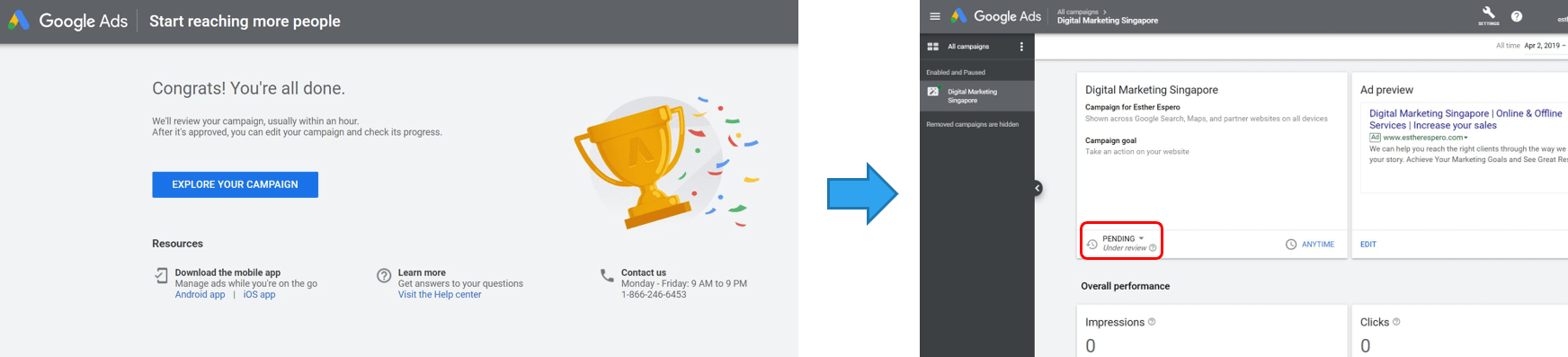The image size is (1568, 357).
Task: Click the Clicks help icon
Action: 1396,322
